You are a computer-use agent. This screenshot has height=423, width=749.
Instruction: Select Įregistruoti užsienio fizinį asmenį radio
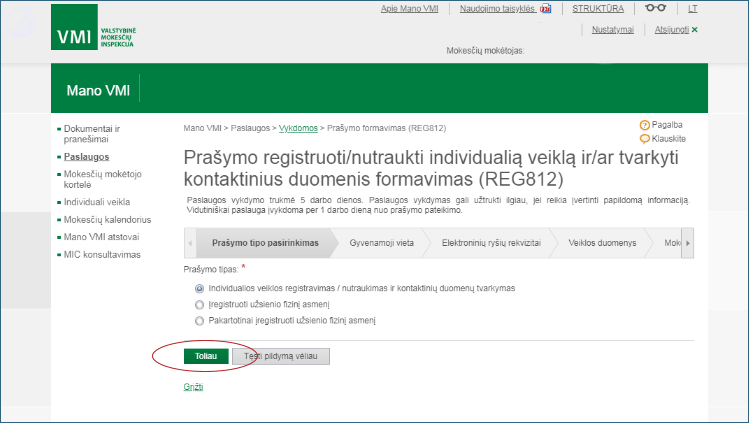[x=199, y=305]
